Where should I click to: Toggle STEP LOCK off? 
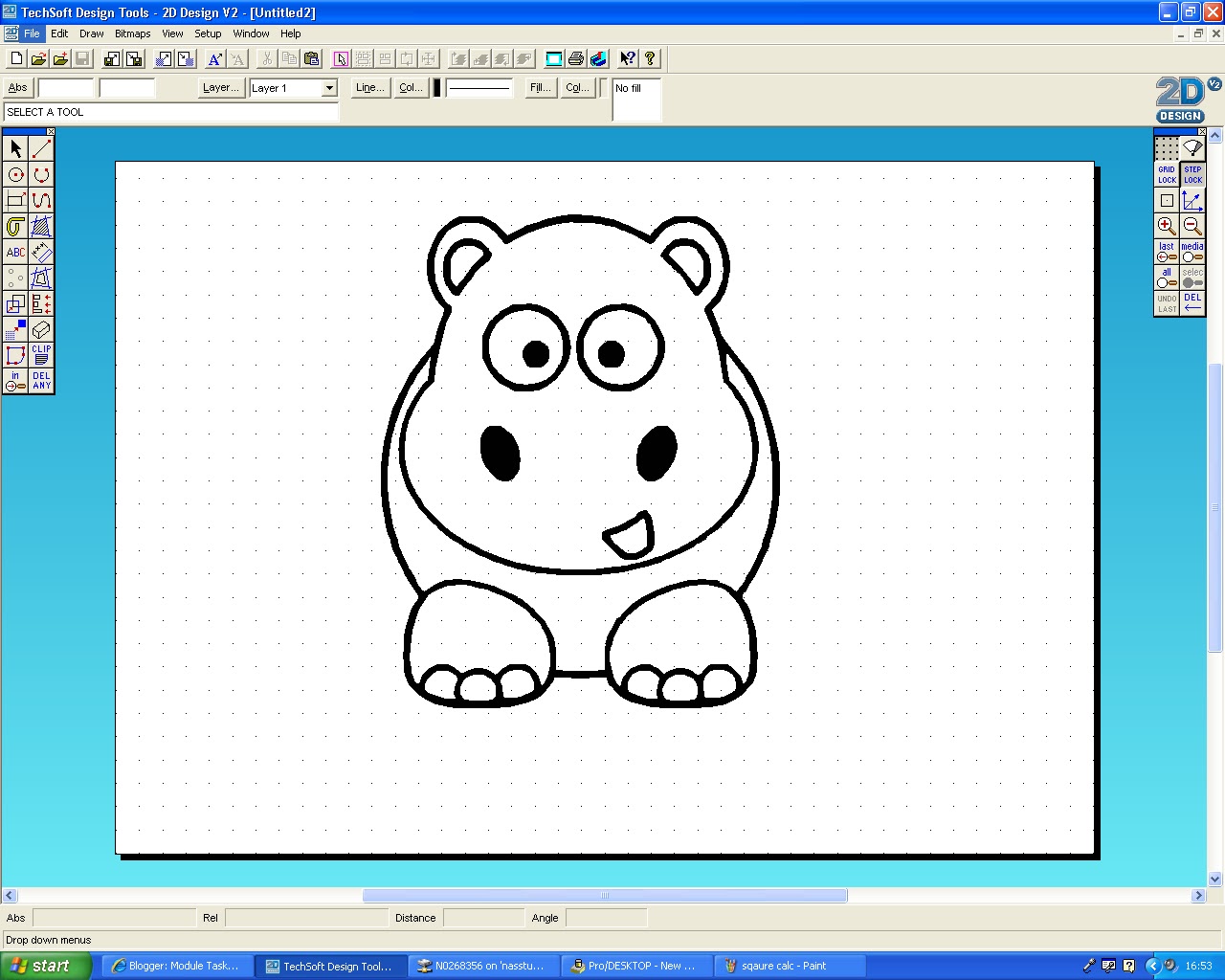click(1192, 174)
